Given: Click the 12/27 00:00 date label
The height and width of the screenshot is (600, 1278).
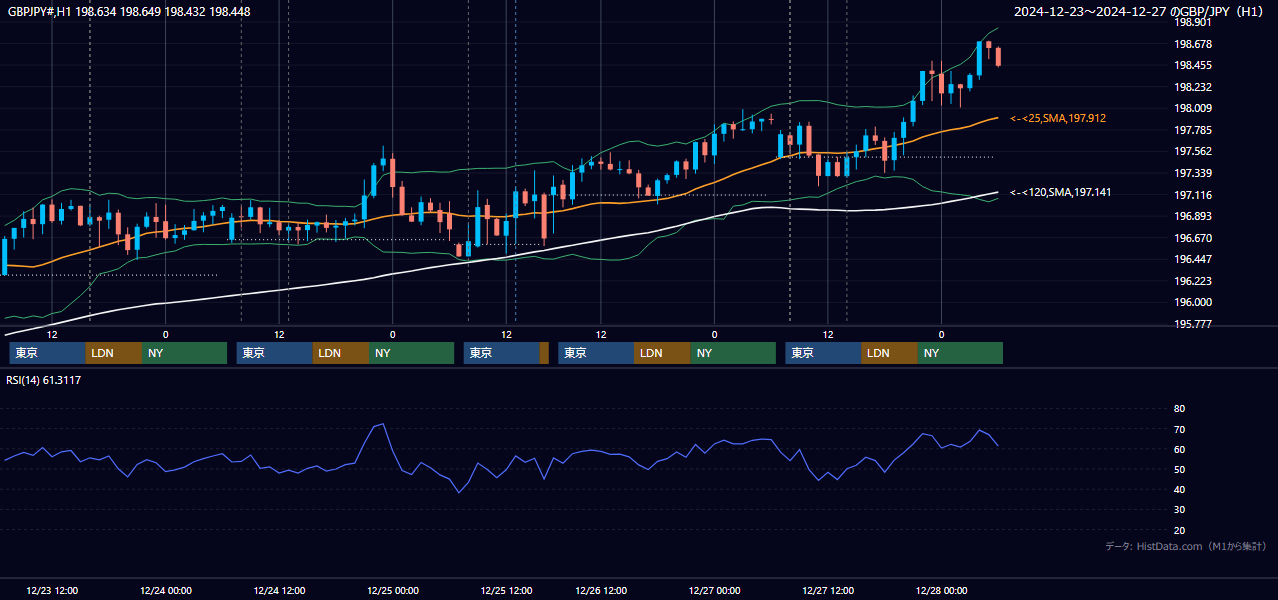Looking at the screenshot, I should [714, 591].
